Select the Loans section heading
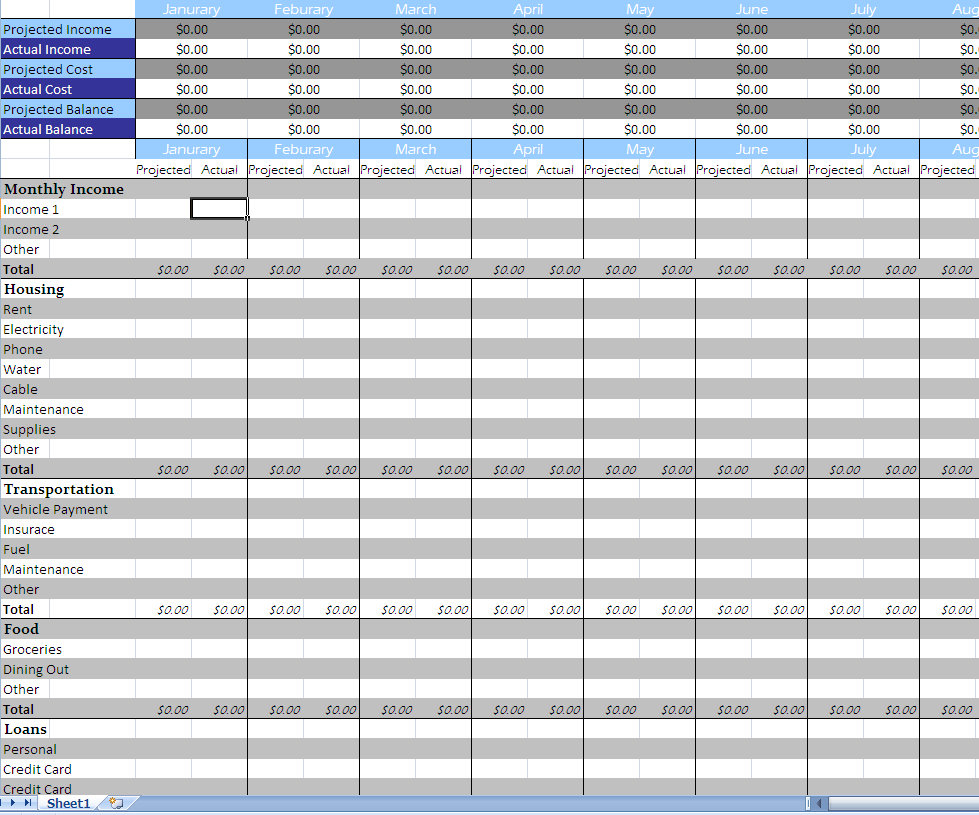 (25, 729)
